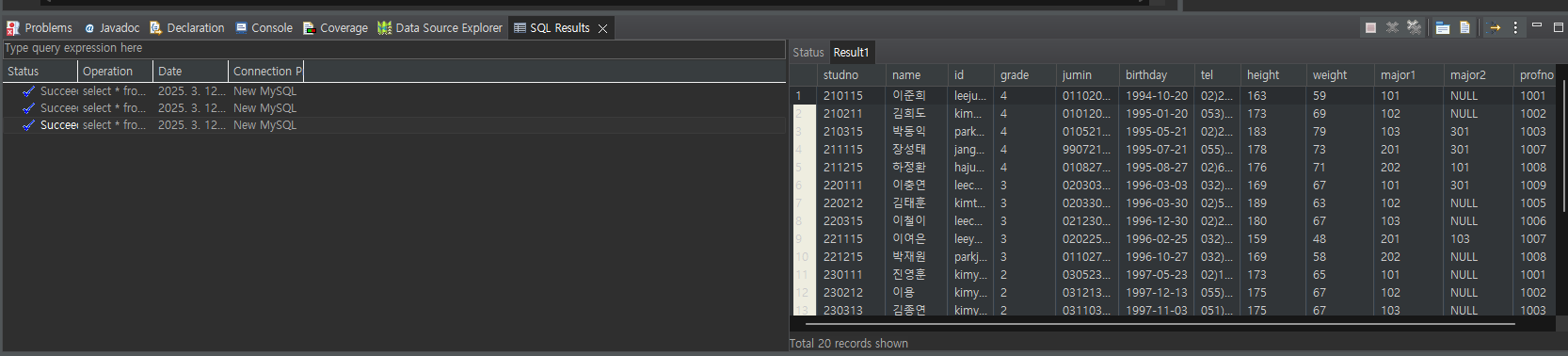The height and width of the screenshot is (356, 1568).
Task: Remove all visible results with double X icon
Action: tap(1414, 27)
